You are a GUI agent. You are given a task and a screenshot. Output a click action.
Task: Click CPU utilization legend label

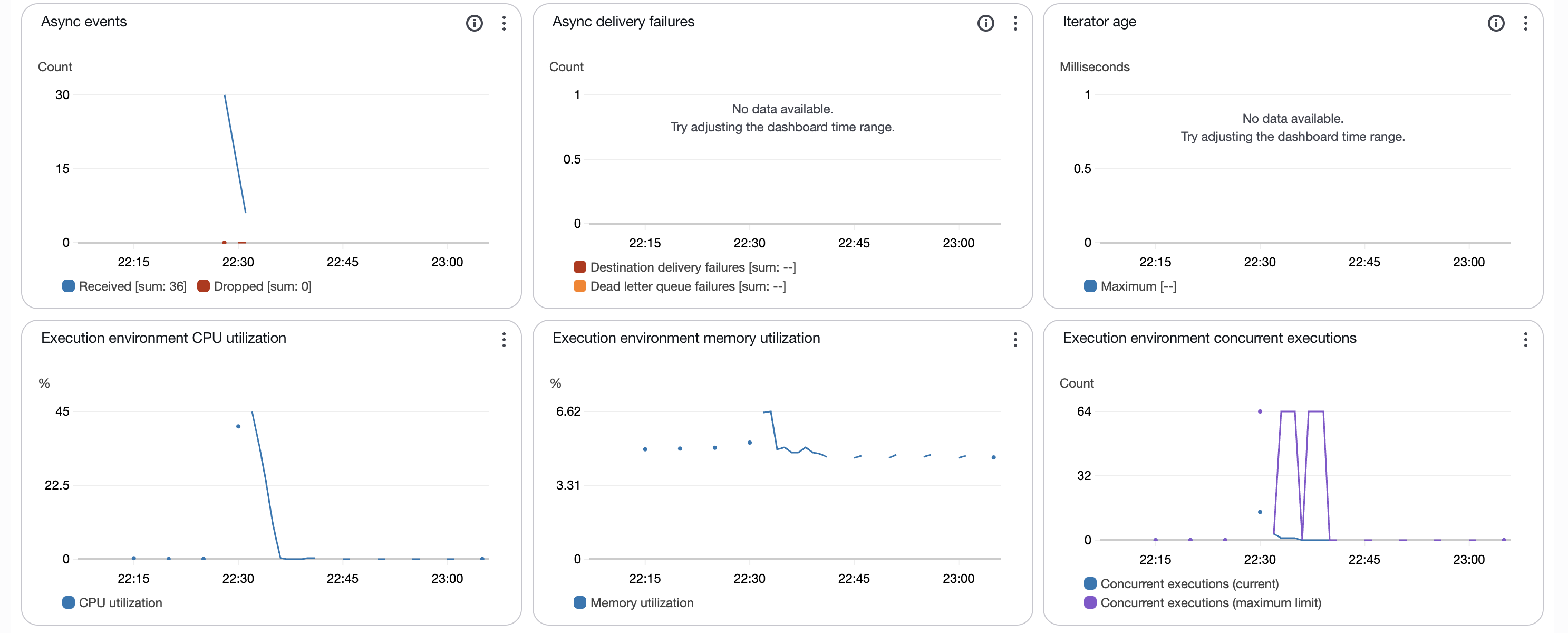[x=120, y=602]
